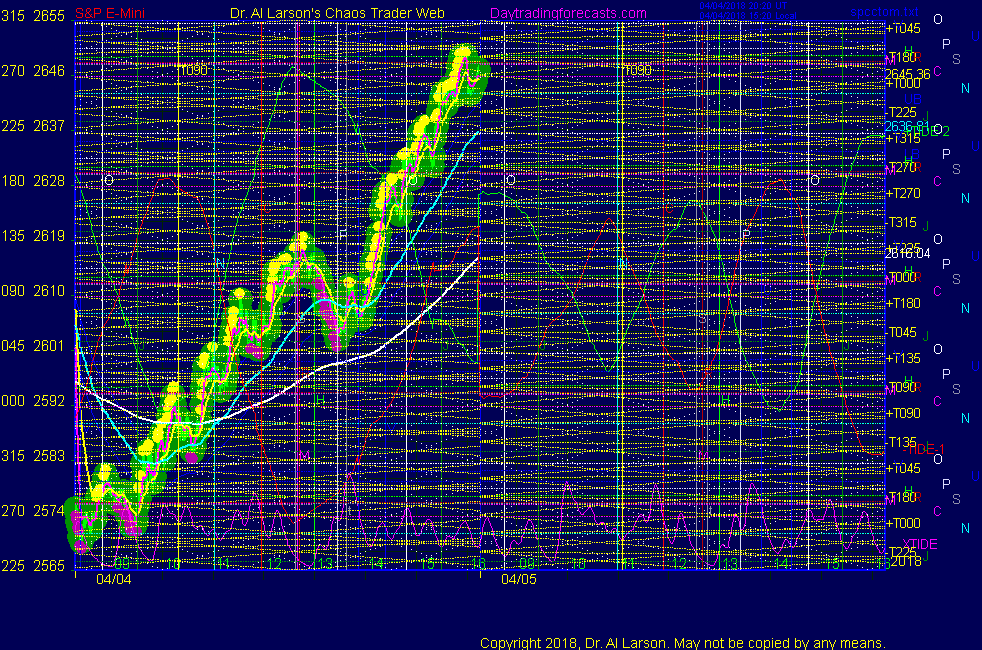Click the magenta XTIDE label
This screenshot has width=982, height=650.
point(913,544)
